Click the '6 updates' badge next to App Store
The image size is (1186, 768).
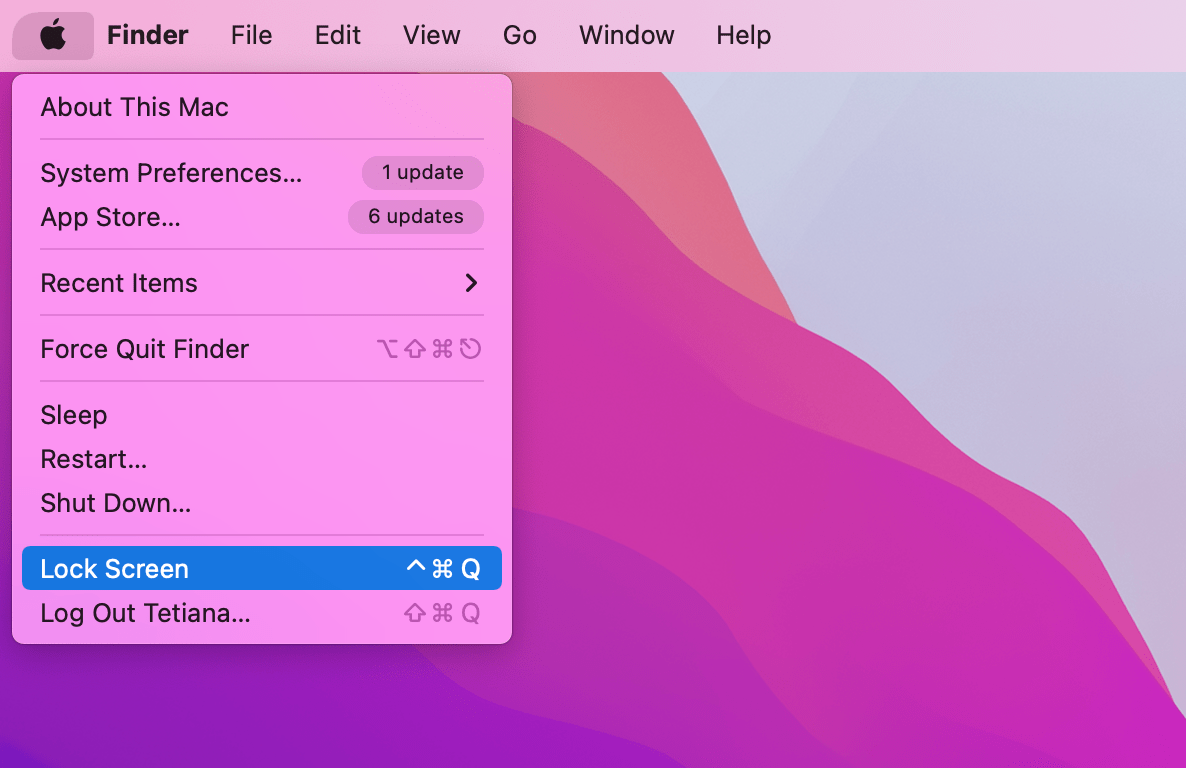[x=415, y=216]
